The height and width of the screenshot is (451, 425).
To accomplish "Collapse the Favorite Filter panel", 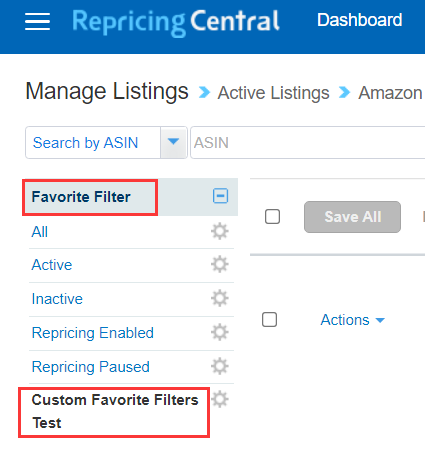I will [x=220, y=196].
